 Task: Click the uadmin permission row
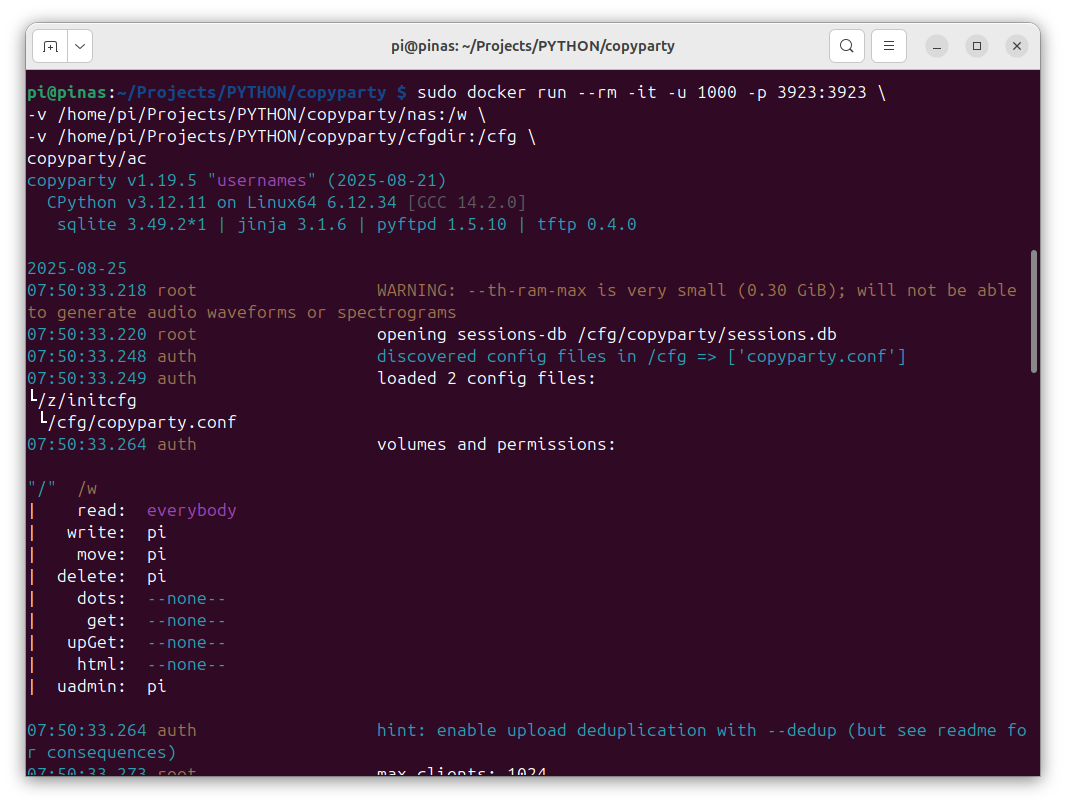coord(100,686)
